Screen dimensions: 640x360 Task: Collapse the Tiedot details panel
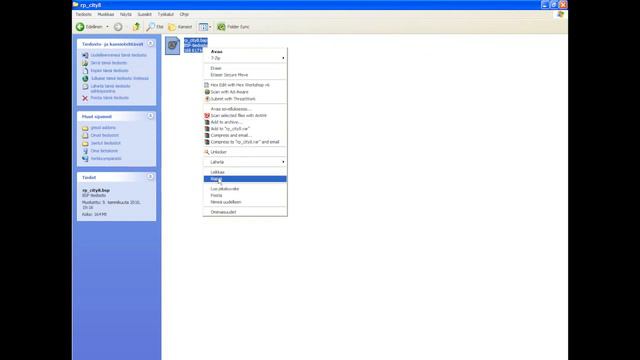(150, 177)
